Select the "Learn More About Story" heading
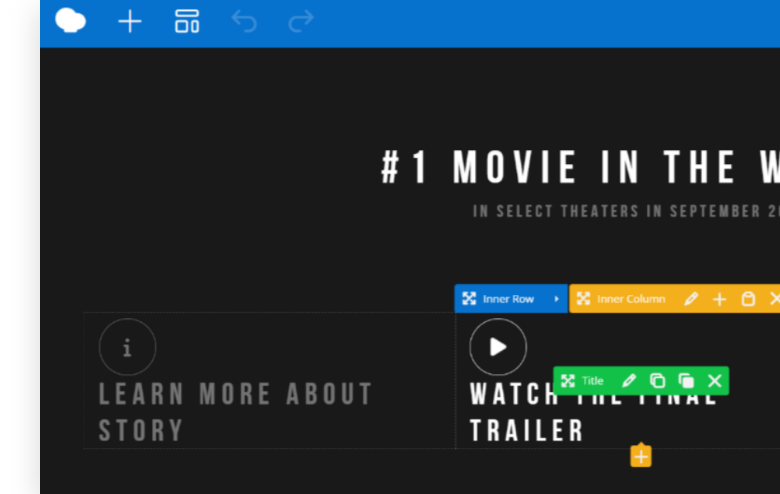 tap(236, 412)
